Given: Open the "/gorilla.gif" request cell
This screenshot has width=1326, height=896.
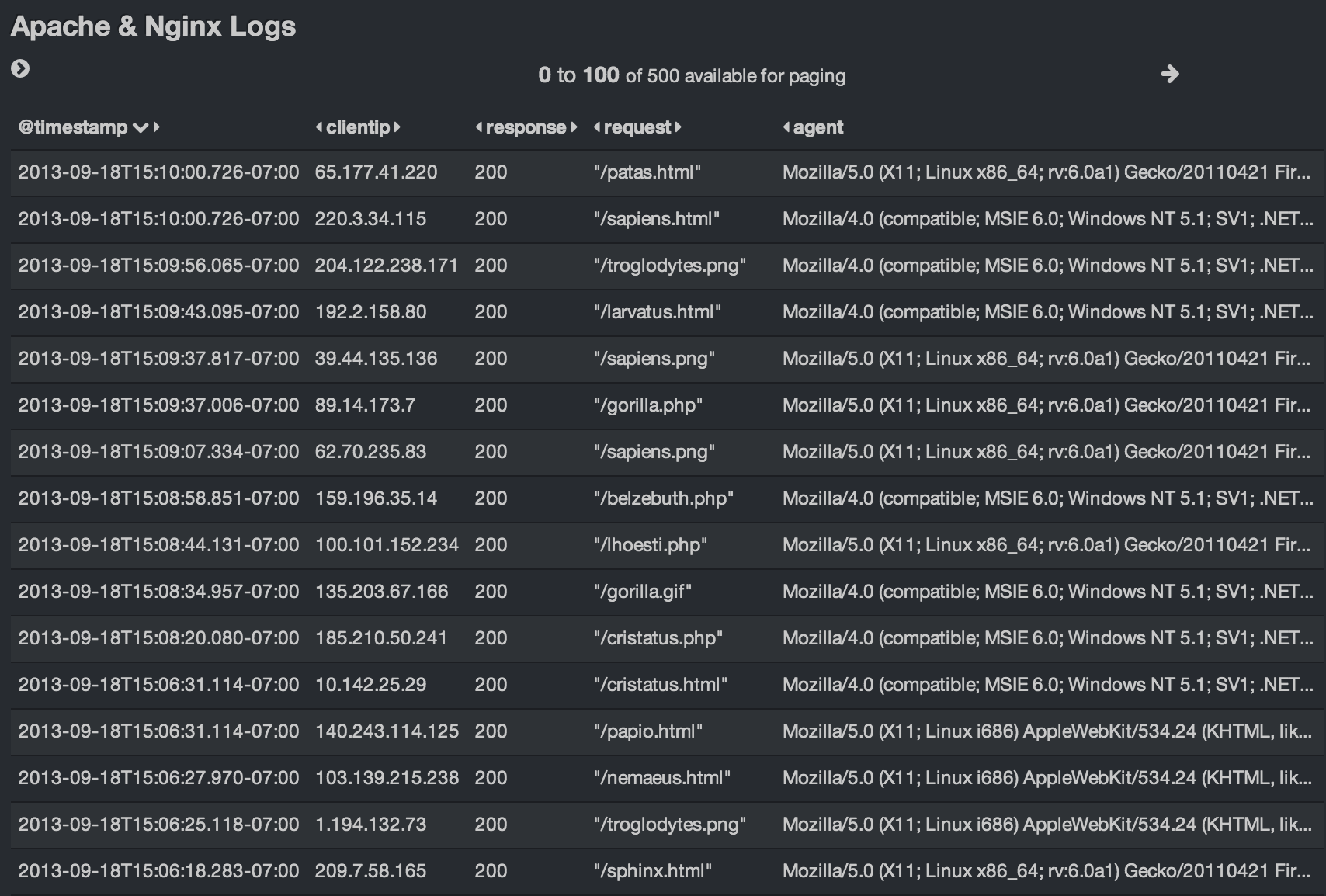Looking at the screenshot, I should [x=643, y=592].
